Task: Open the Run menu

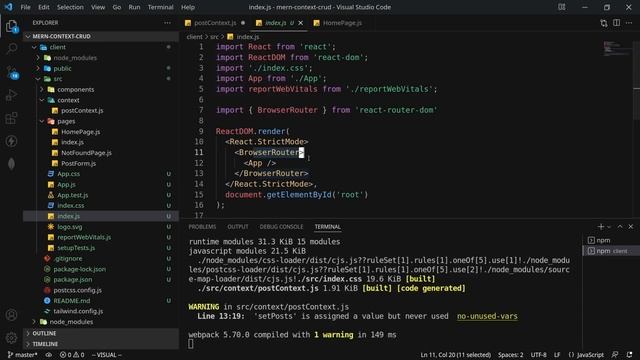Action: pyautogui.click(x=134, y=7)
